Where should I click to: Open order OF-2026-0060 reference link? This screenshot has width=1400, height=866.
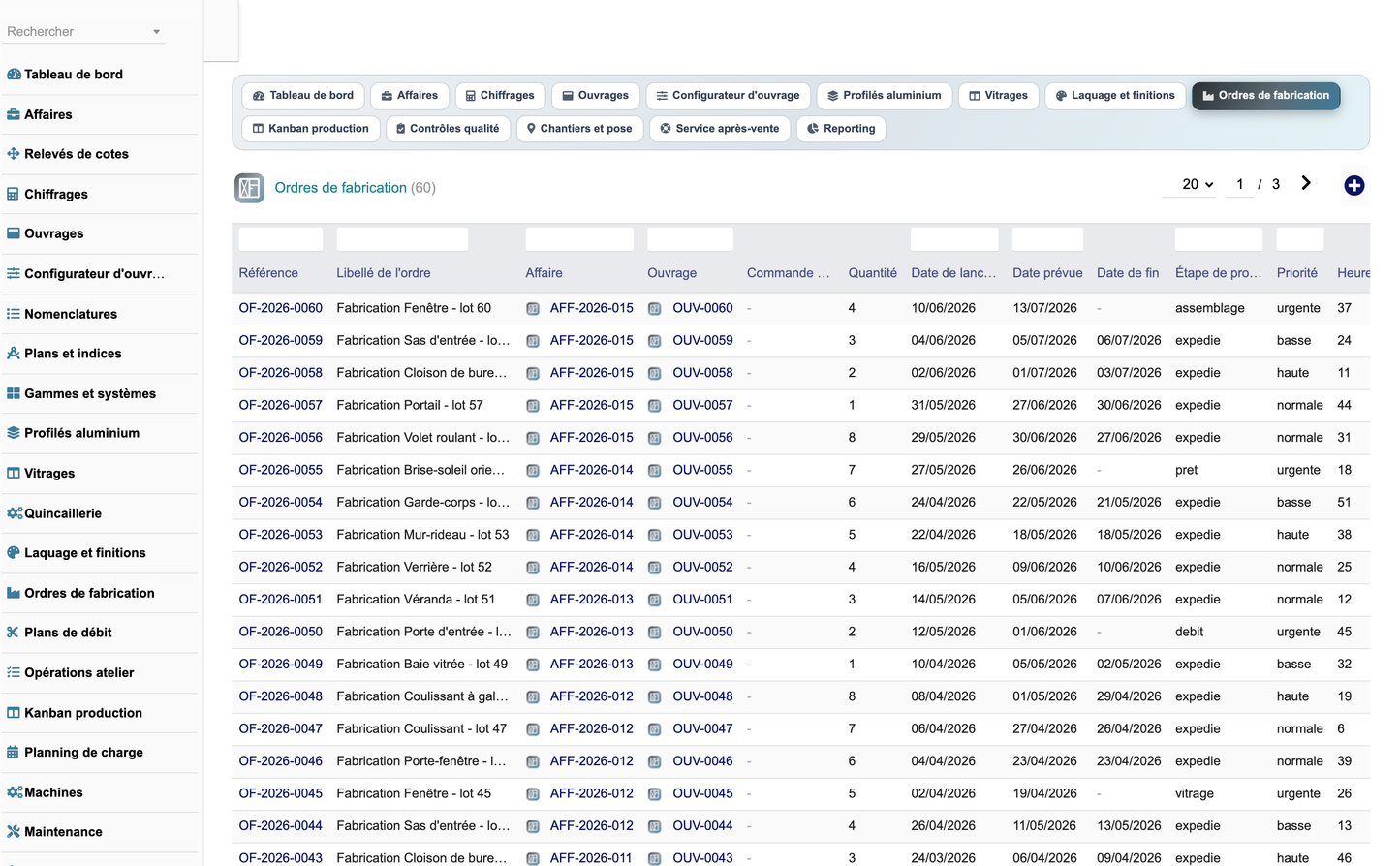[281, 308]
